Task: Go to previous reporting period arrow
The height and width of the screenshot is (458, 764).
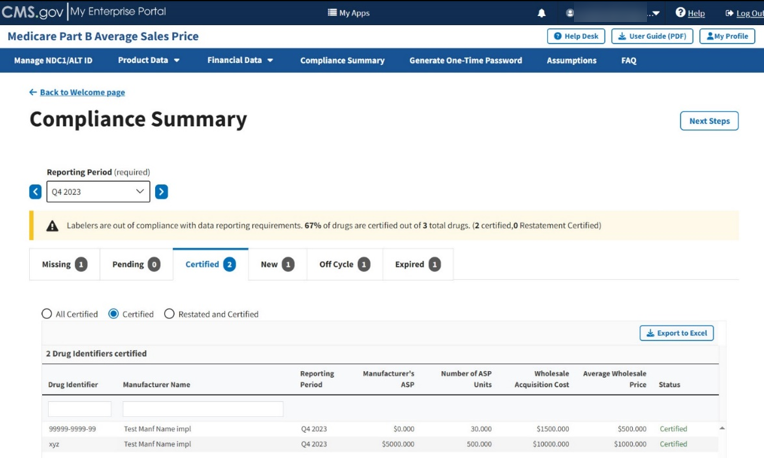Action: pos(35,192)
